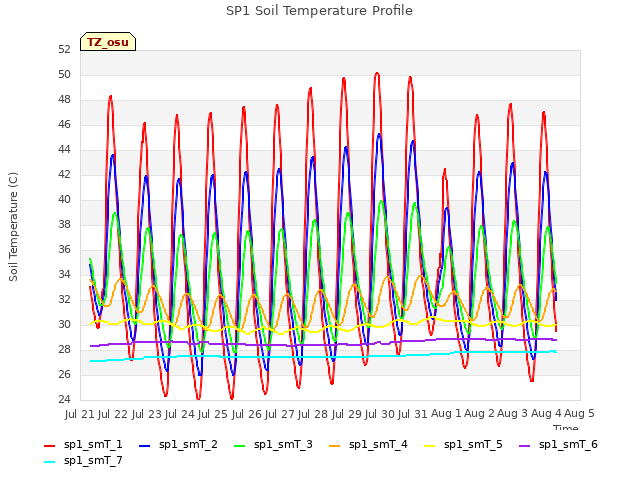The height and width of the screenshot is (480, 640).
Task: Click the red sp1_smT_1 legend swatch
Action: (49, 446)
